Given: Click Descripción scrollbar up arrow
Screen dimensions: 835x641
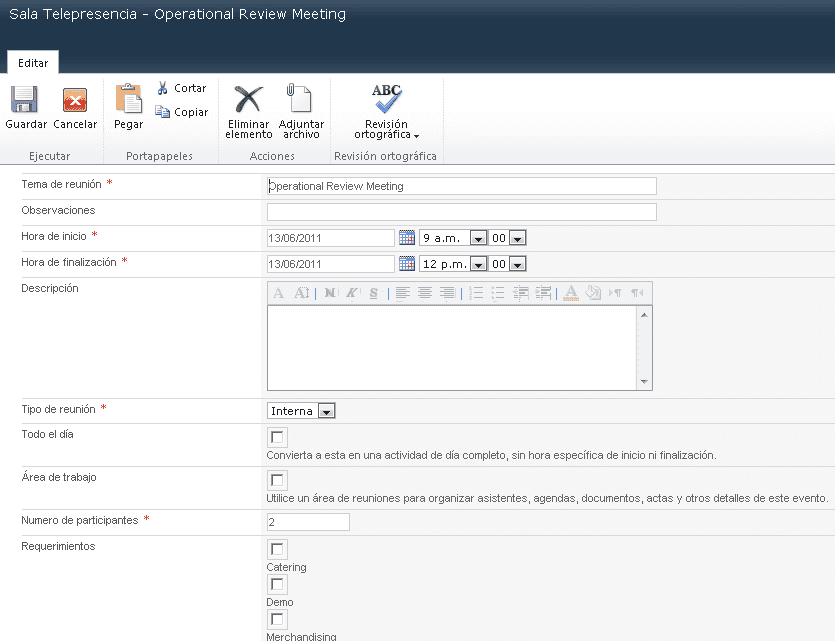Looking at the screenshot, I should [644, 315].
